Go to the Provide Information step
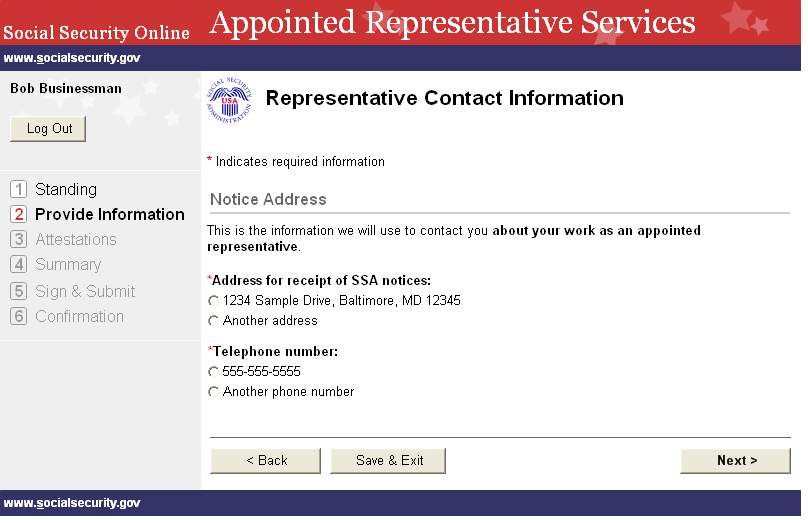The image size is (808, 523). 109,214
